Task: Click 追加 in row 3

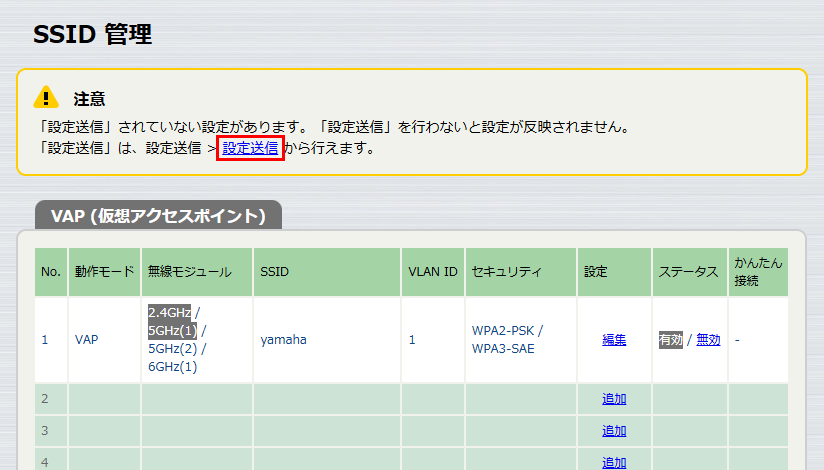Action: pyautogui.click(x=614, y=431)
